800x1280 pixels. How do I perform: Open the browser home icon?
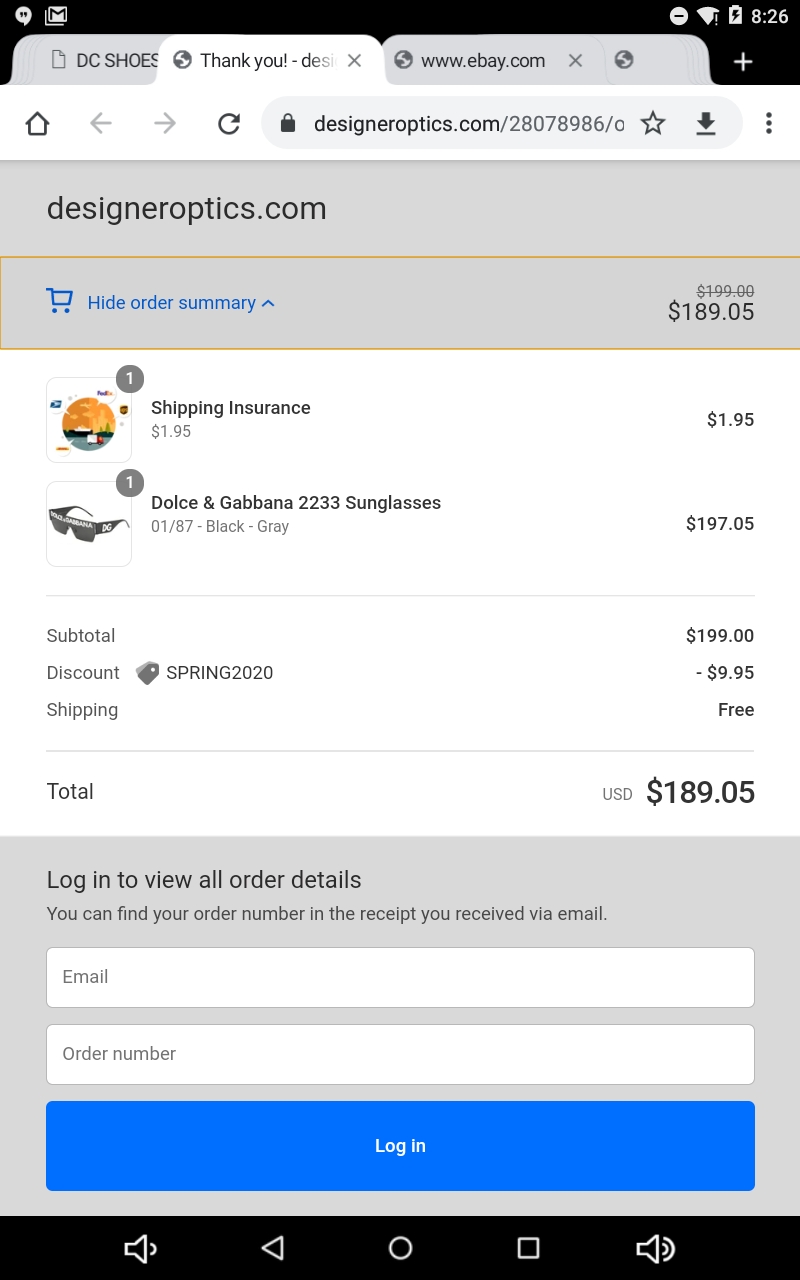click(37, 123)
